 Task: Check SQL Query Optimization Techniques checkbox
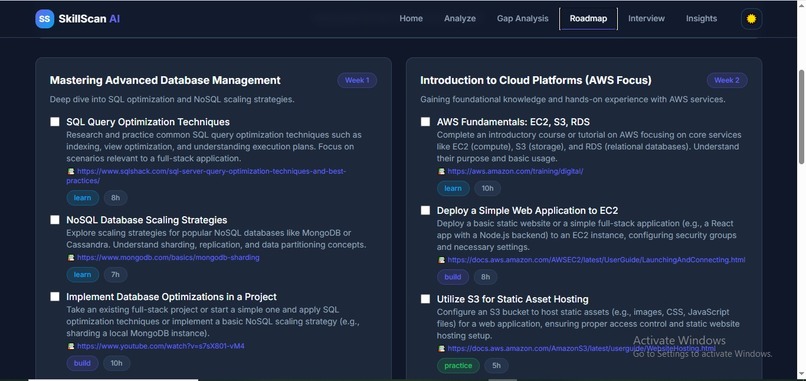coord(55,122)
